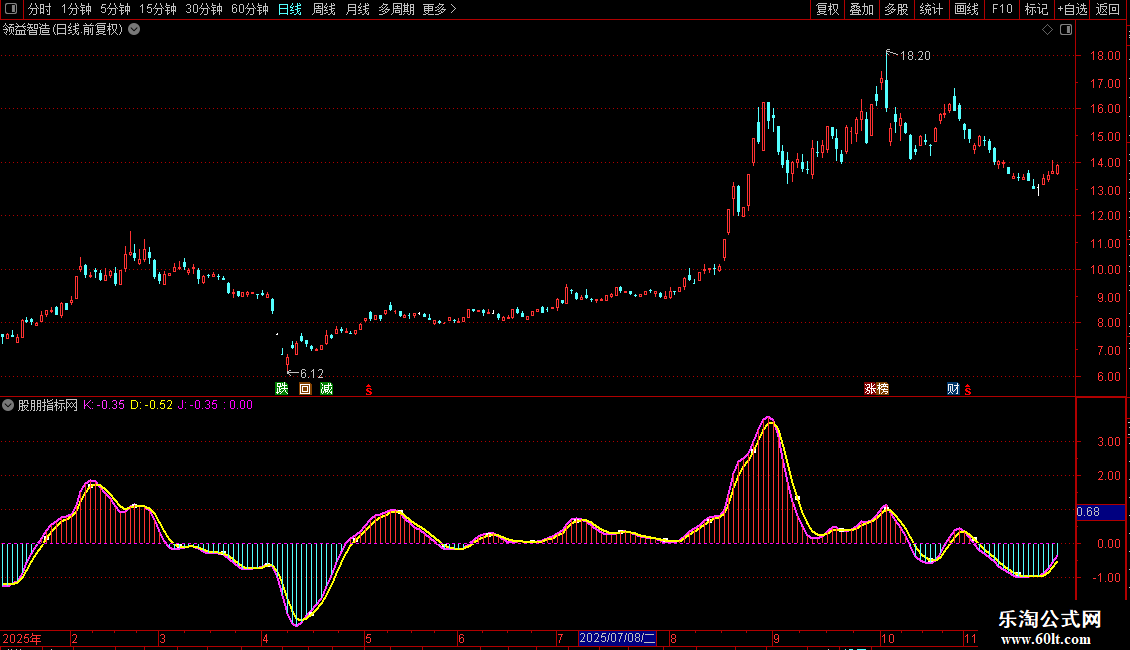Click the 复权 button

[x=828, y=10]
